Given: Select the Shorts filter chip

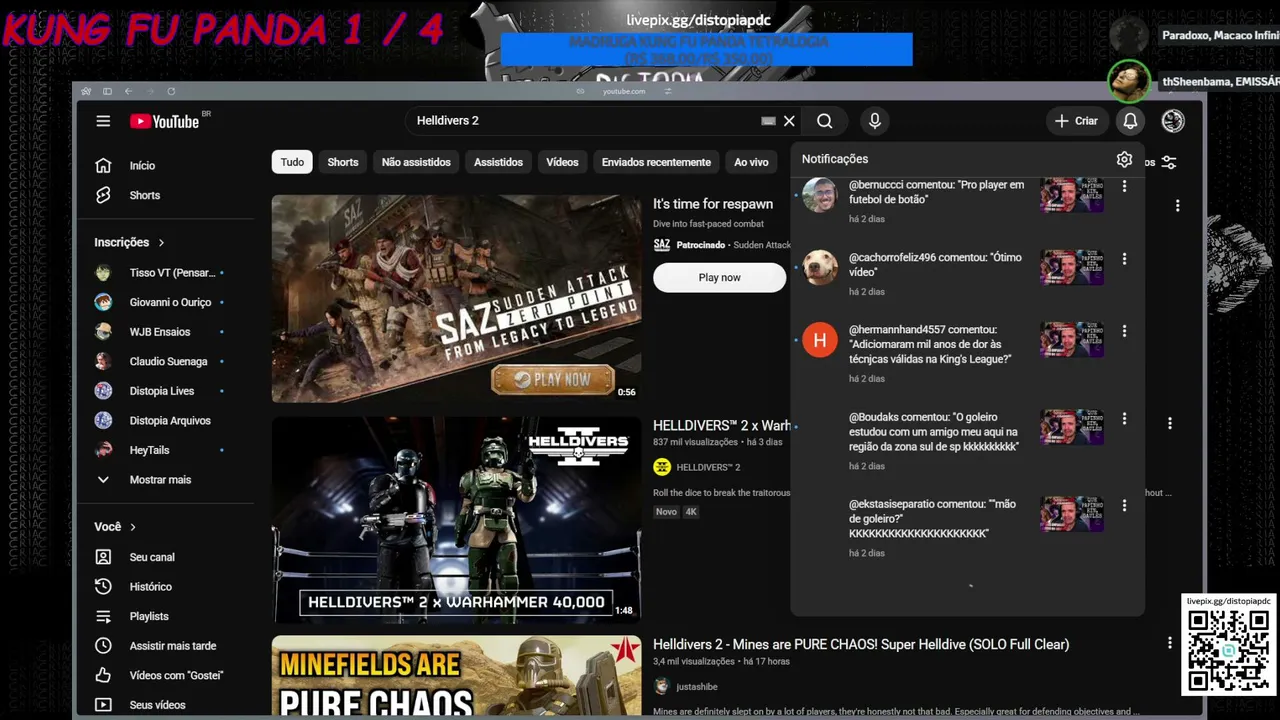Looking at the screenshot, I should 343,162.
